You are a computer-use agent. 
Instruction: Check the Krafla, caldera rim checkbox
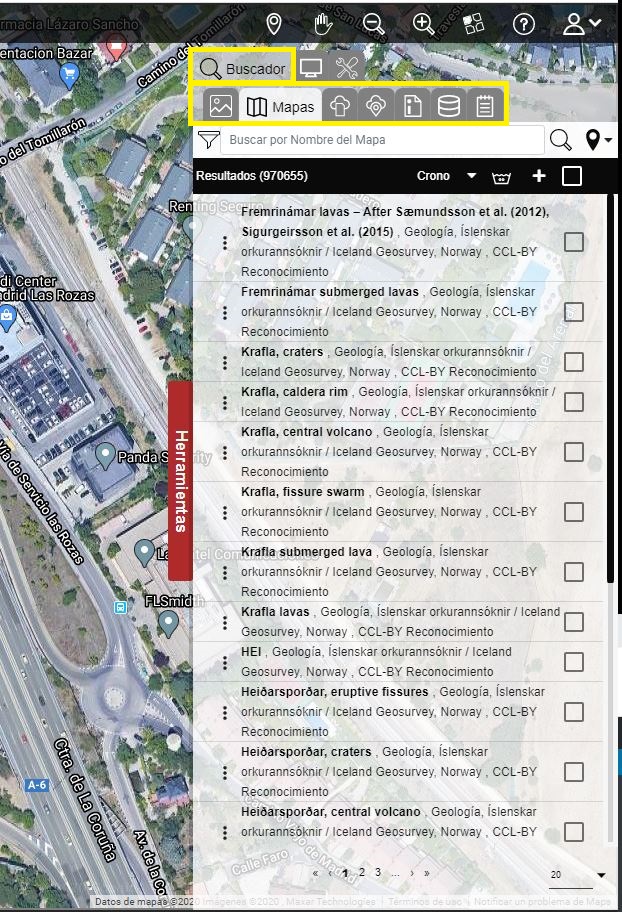(x=574, y=402)
